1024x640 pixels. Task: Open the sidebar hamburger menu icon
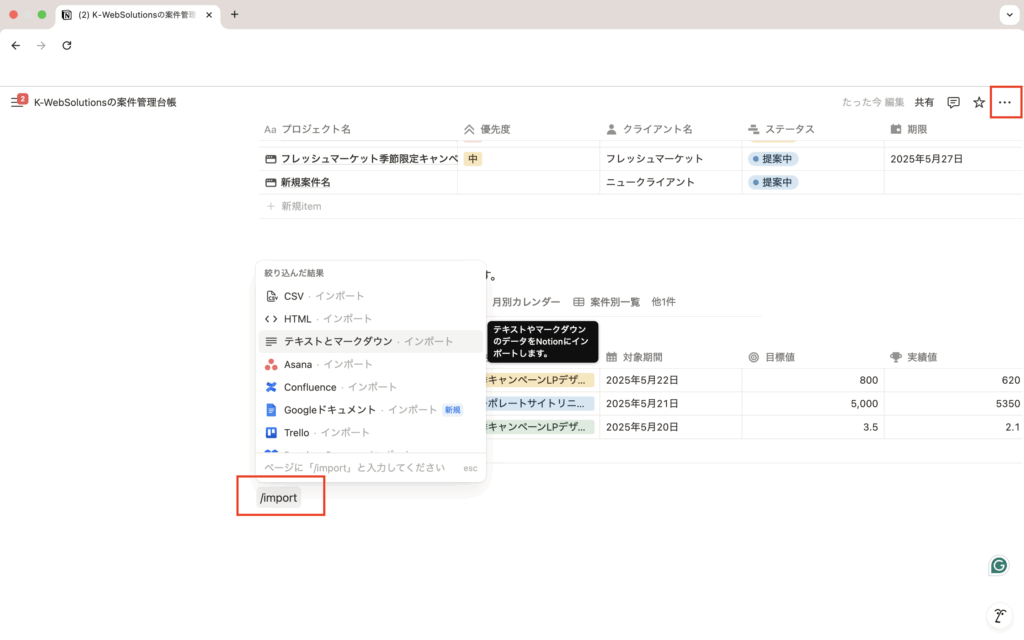pyautogui.click(x=17, y=102)
